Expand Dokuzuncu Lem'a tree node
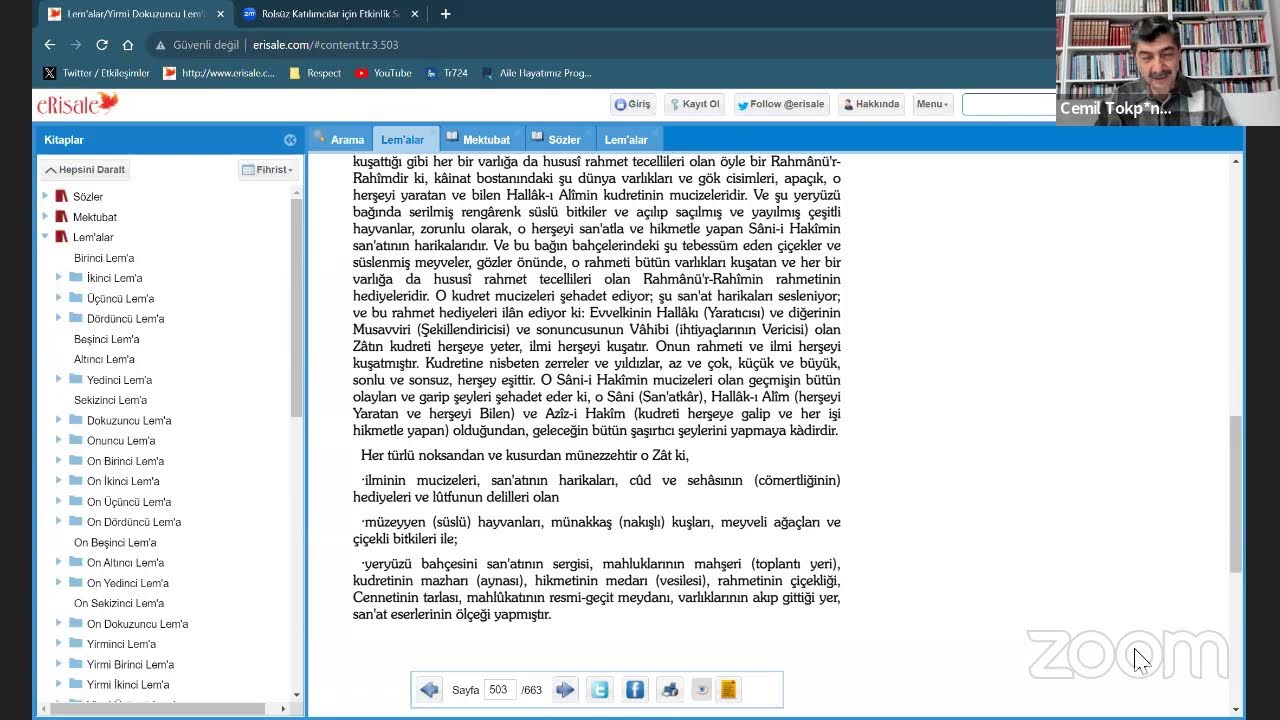1280x720 pixels. 59,420
